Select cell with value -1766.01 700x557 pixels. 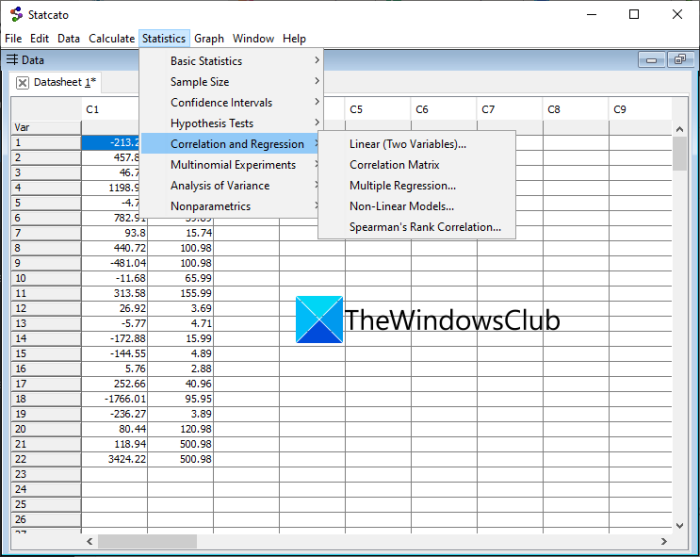(114, 399)
